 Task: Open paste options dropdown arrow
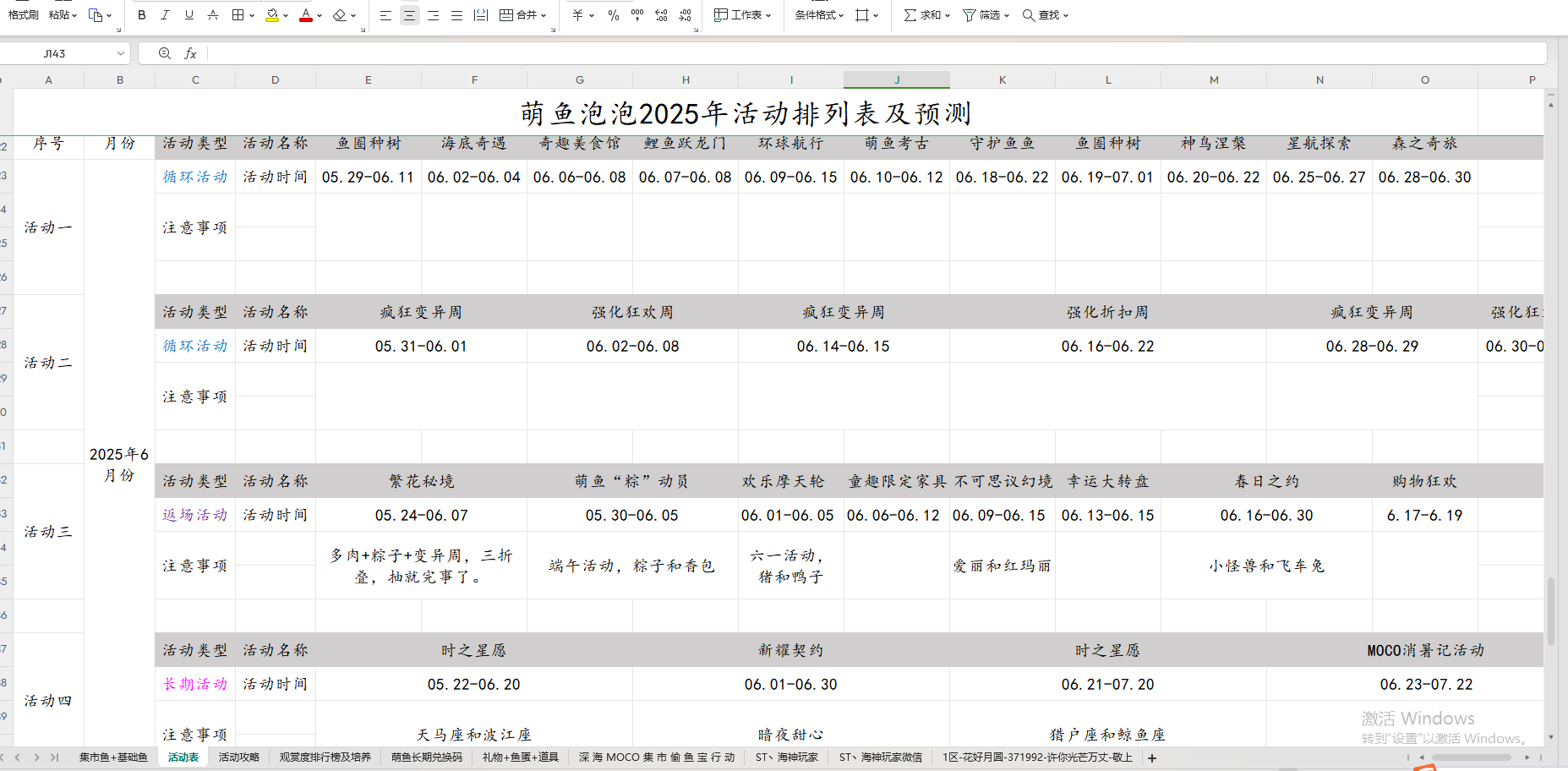[74, 15]
